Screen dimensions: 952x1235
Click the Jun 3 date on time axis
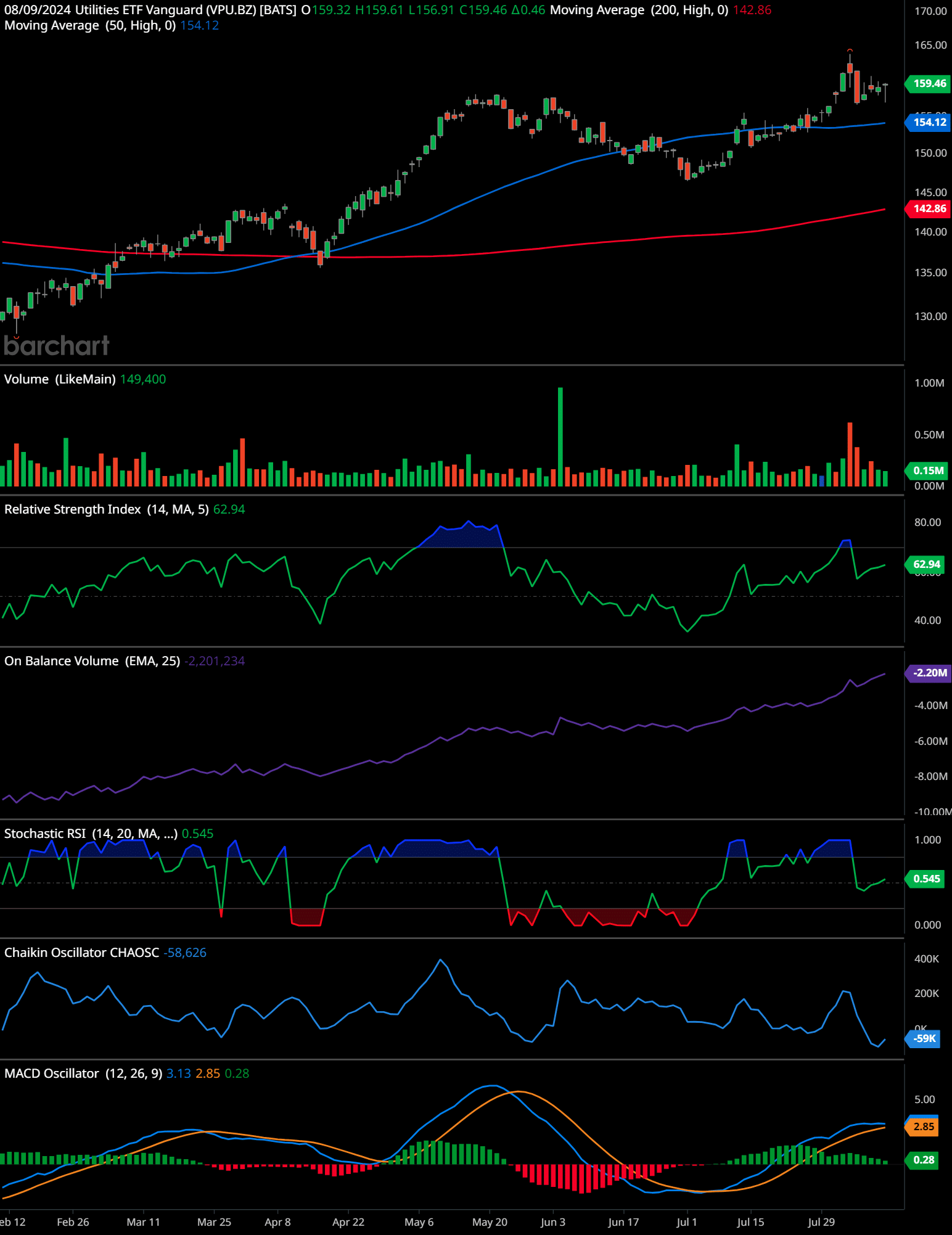553,1222
